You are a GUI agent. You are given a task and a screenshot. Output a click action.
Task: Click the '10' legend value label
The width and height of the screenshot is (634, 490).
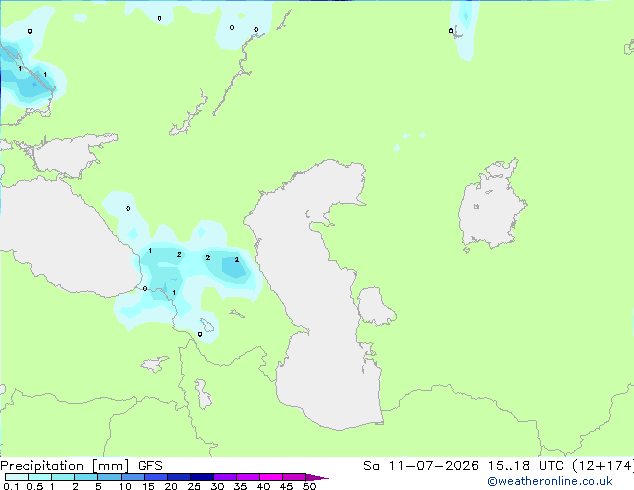[125, 486]
